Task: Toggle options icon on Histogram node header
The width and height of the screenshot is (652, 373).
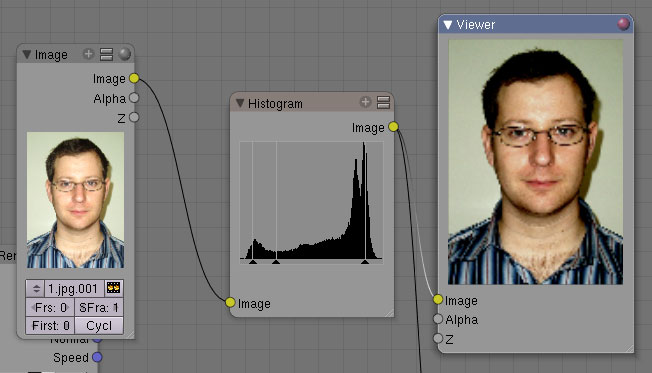Action: tap(383, 102)
